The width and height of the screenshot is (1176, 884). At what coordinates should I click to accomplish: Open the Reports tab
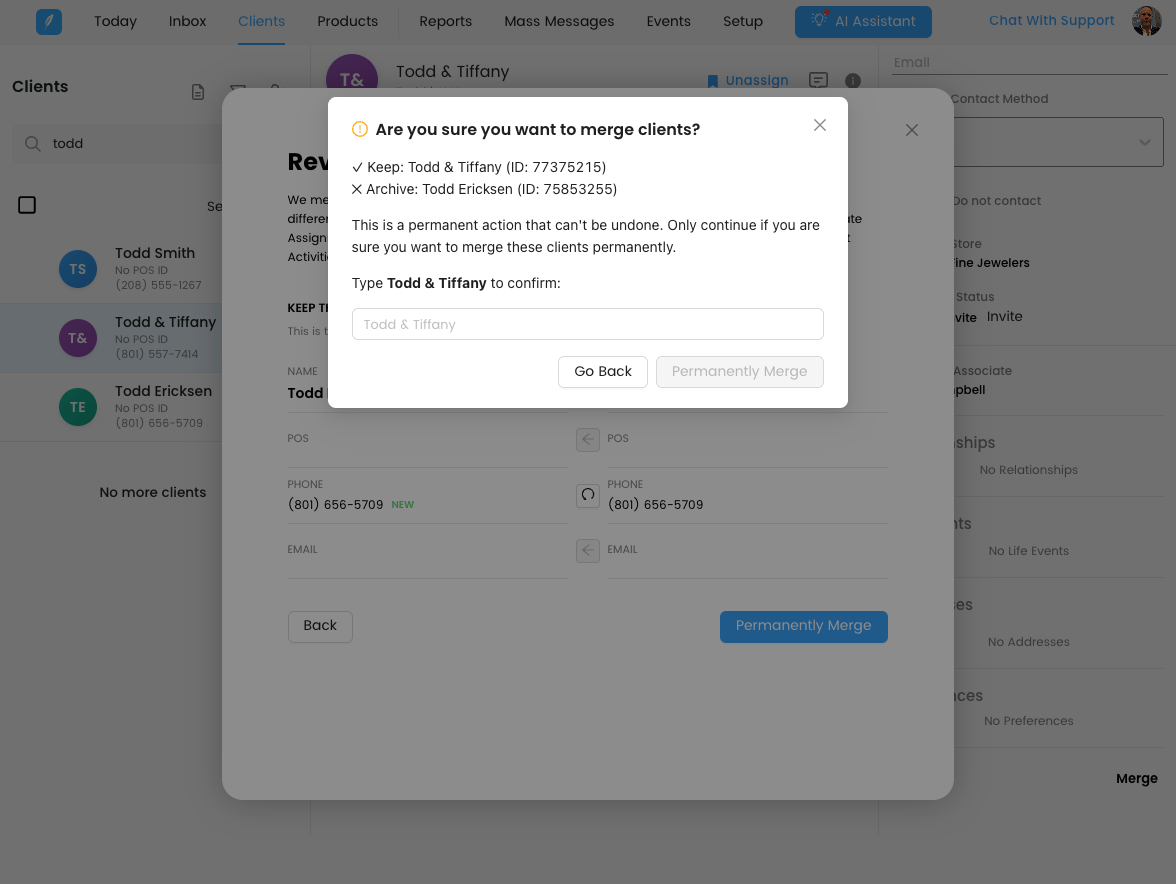pyautogui.click(x=446, y=22)
